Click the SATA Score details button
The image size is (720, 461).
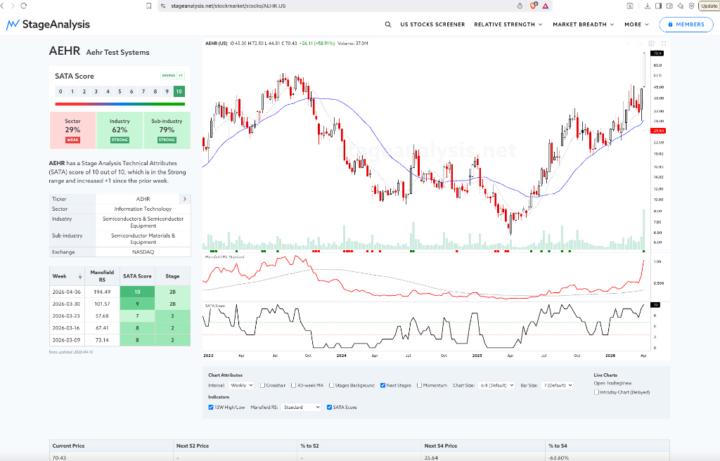point(173,76)
